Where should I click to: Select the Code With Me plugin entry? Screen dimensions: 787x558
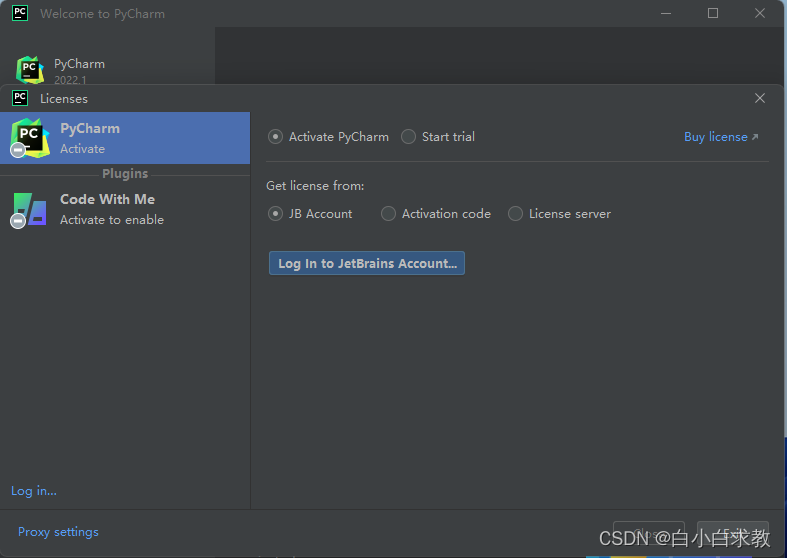(125, 209)
